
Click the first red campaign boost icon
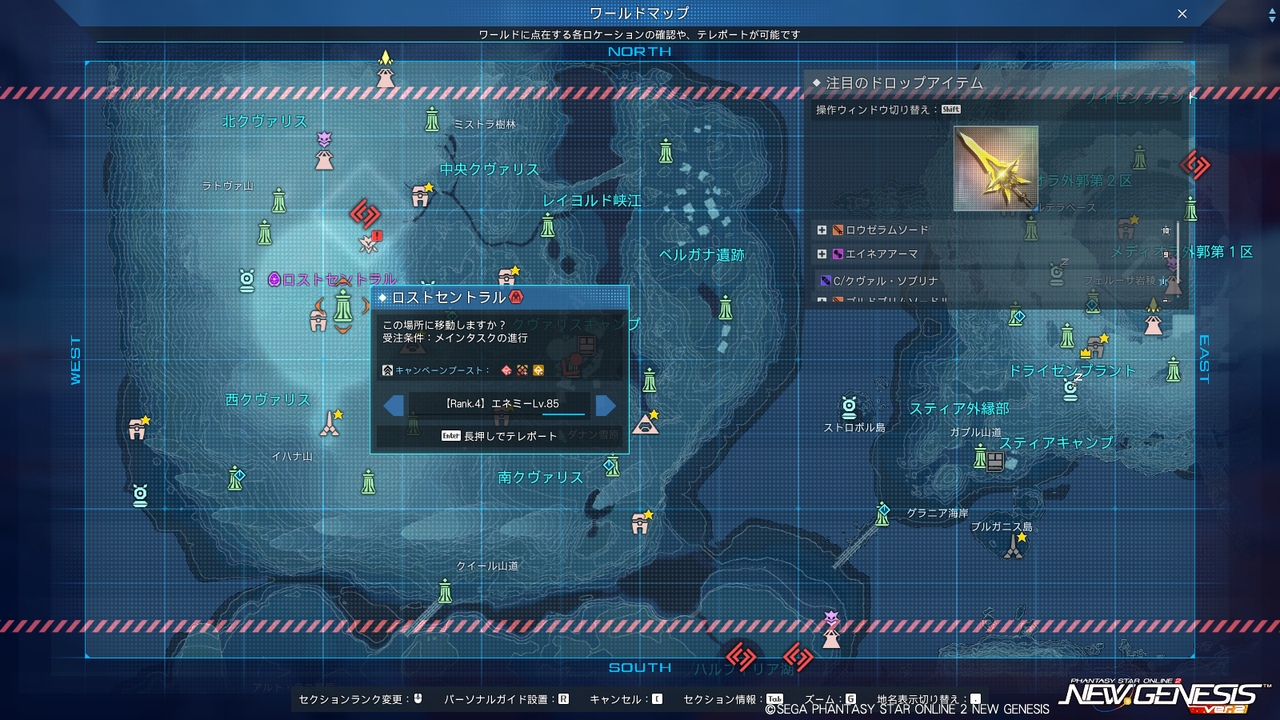pos(507,371)
